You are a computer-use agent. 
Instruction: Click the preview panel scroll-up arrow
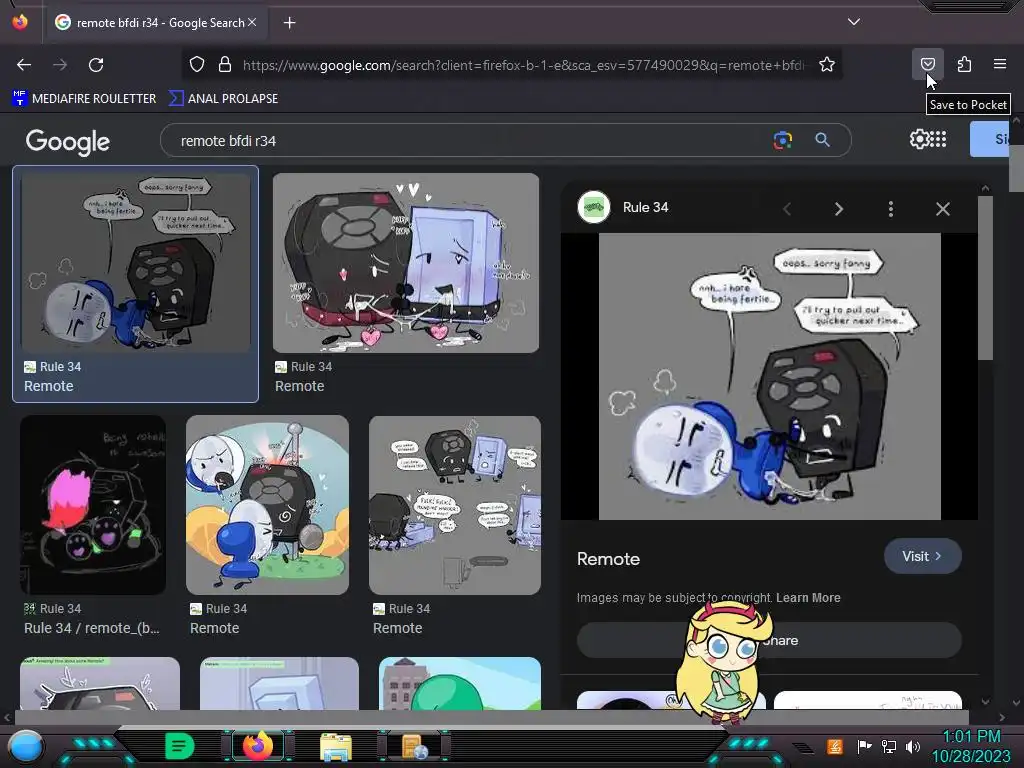985,188
